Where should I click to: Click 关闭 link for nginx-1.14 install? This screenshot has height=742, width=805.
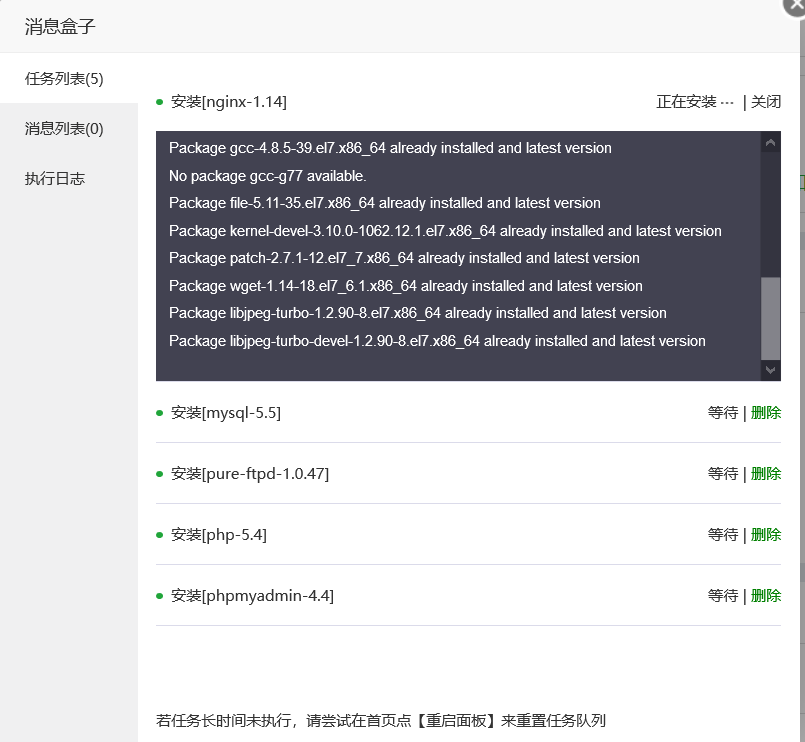766,101
